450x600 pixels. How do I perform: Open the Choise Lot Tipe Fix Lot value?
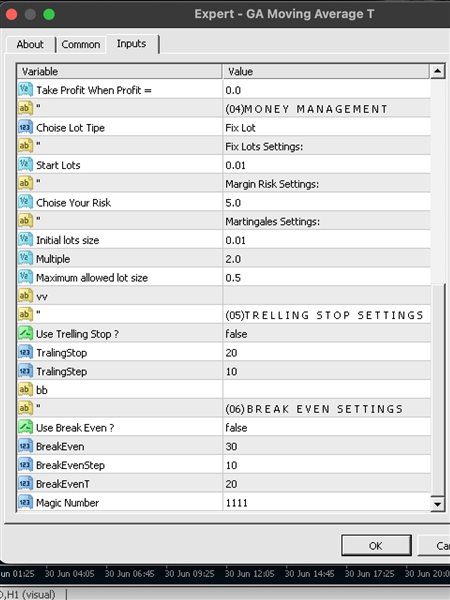(x=326, y=127)
